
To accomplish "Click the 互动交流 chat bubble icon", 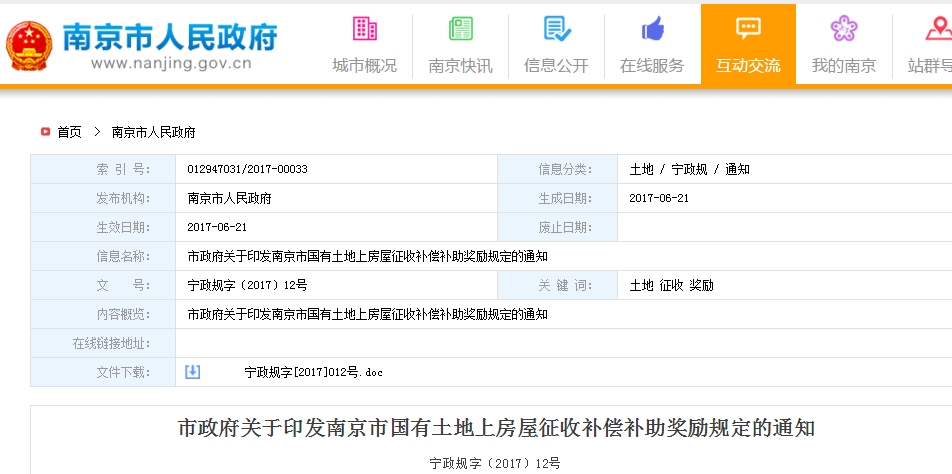I will [748, 28].
